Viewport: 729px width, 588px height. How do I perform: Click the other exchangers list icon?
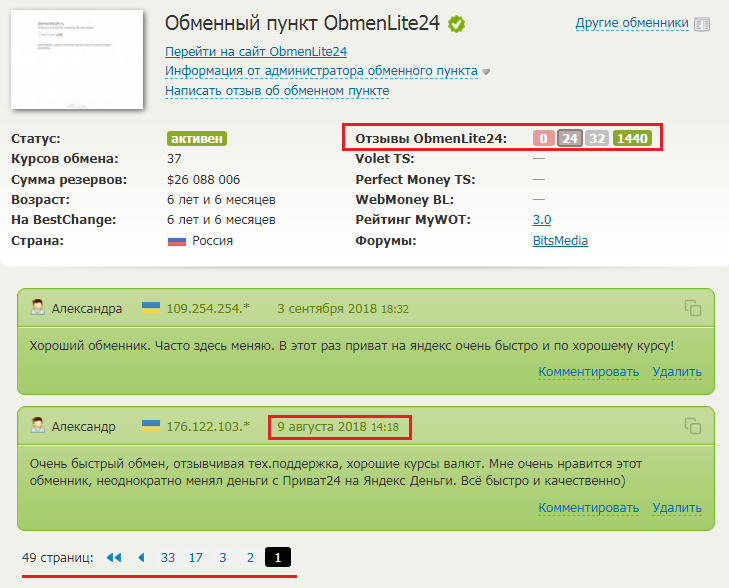tap(703, 23)
